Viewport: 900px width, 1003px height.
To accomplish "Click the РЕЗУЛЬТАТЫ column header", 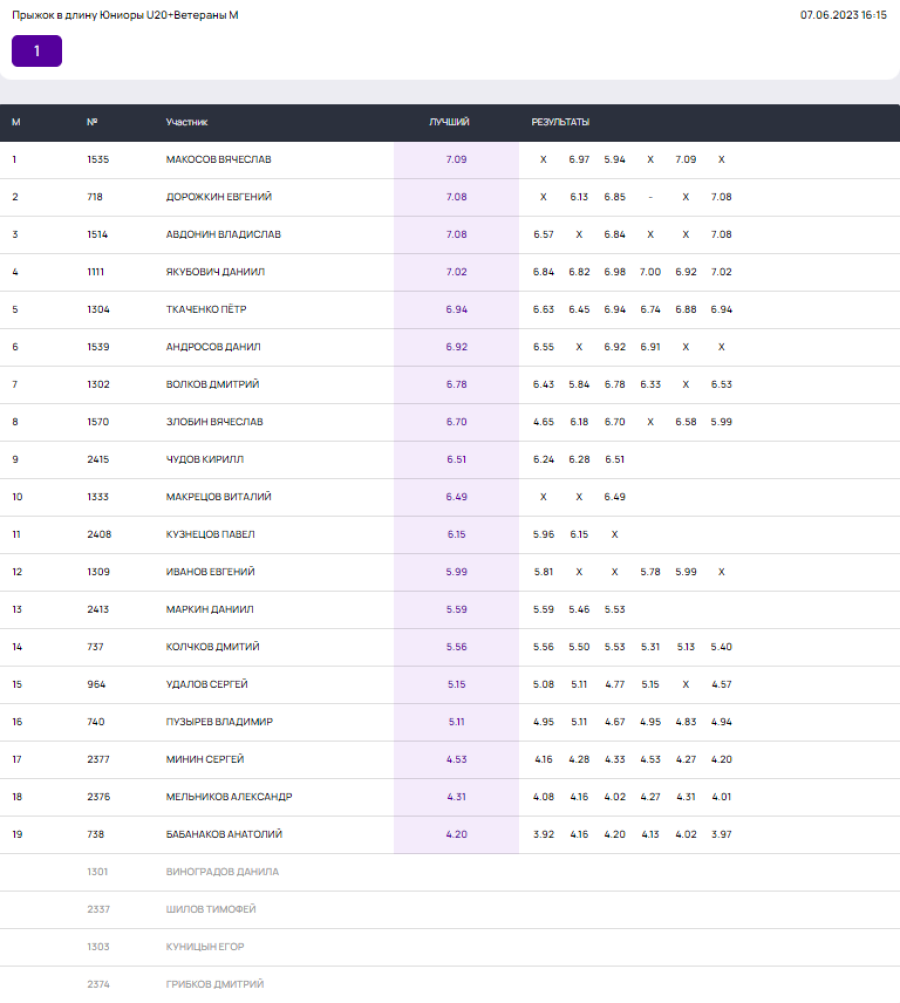I will pyautogui.click(x=560, y=122).
